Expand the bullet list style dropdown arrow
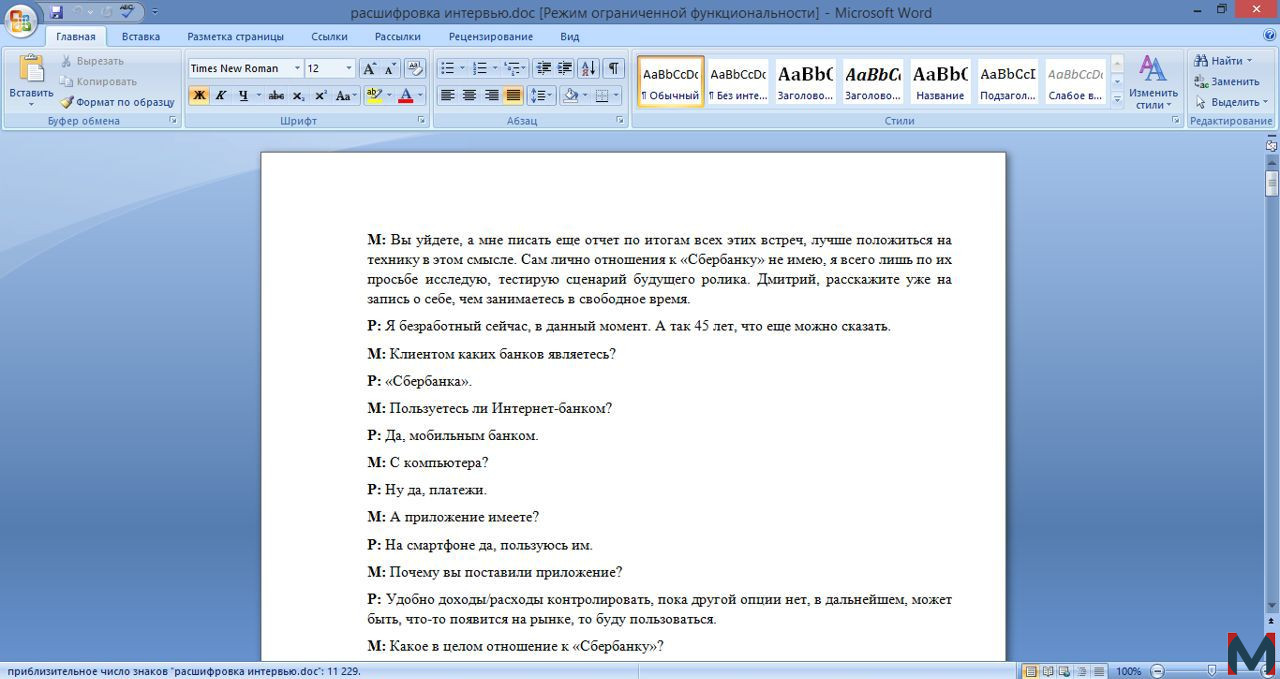 462,68
